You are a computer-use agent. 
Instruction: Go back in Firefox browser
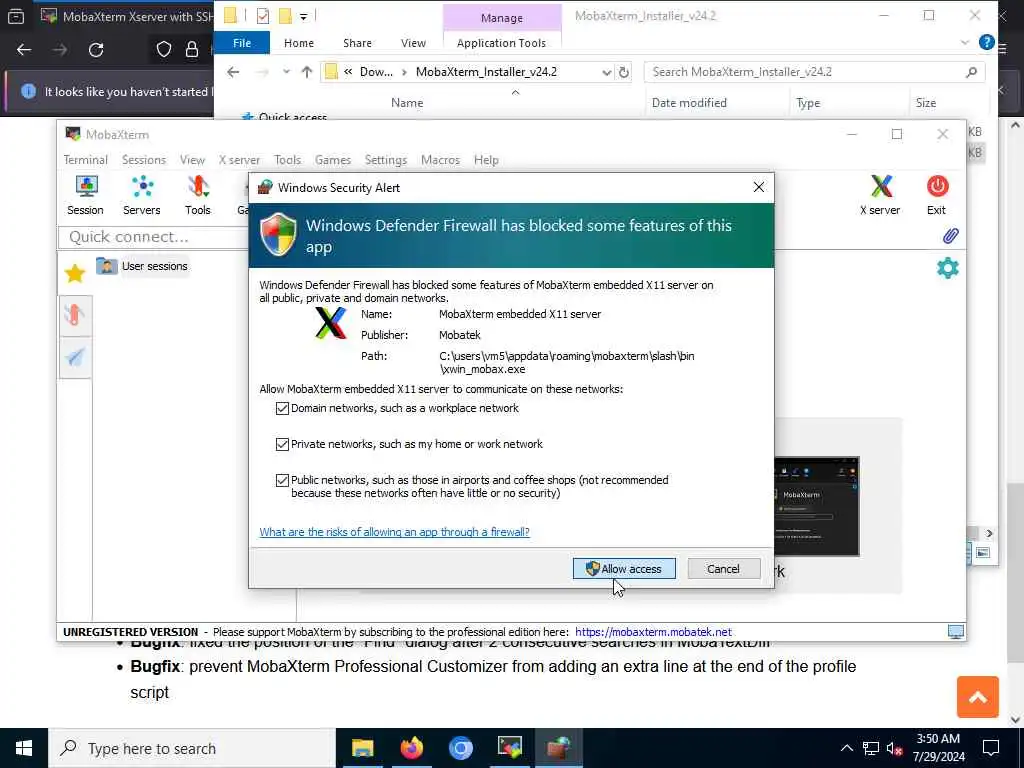point(24,50)
